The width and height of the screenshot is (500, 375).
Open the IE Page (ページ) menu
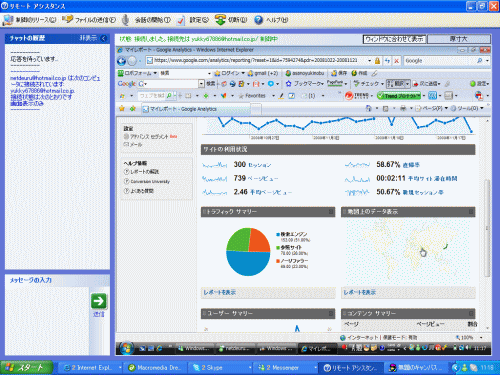(432, 108)
